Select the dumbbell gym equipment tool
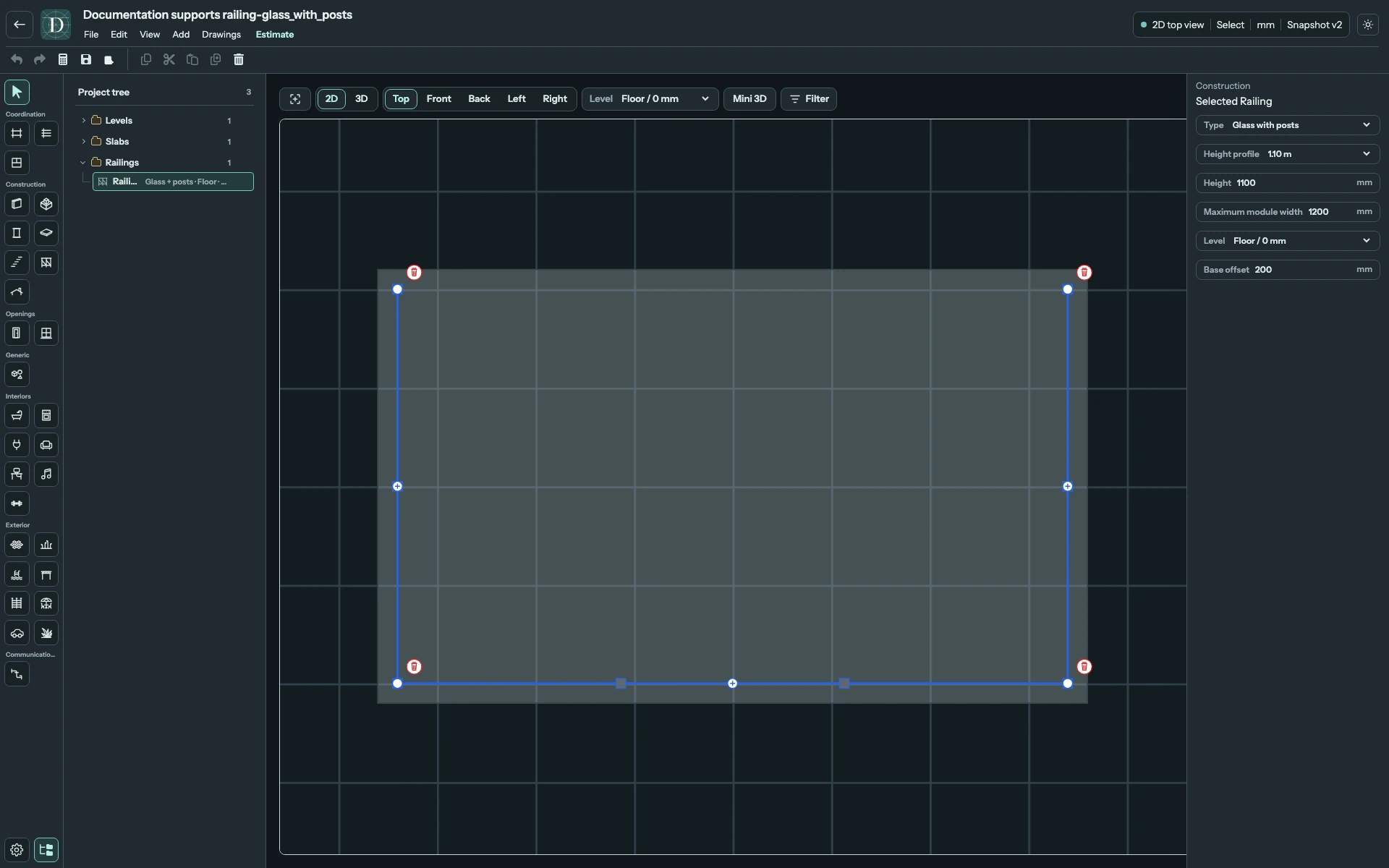The height and width of the screenshot is (868, 1389). [x=17, y=503]
